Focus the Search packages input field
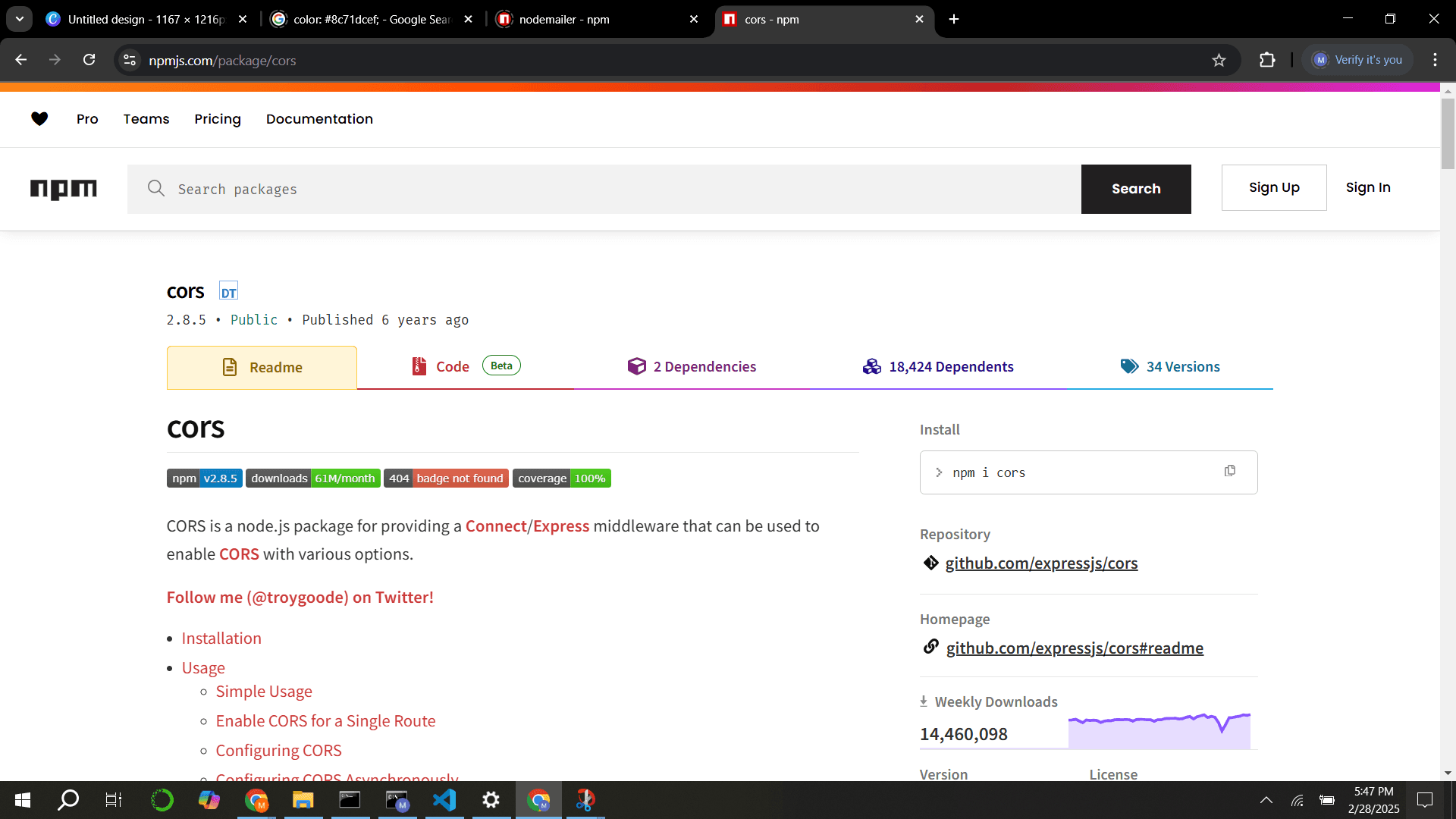This screenshot has height=819, width=1456. point(604,189)
